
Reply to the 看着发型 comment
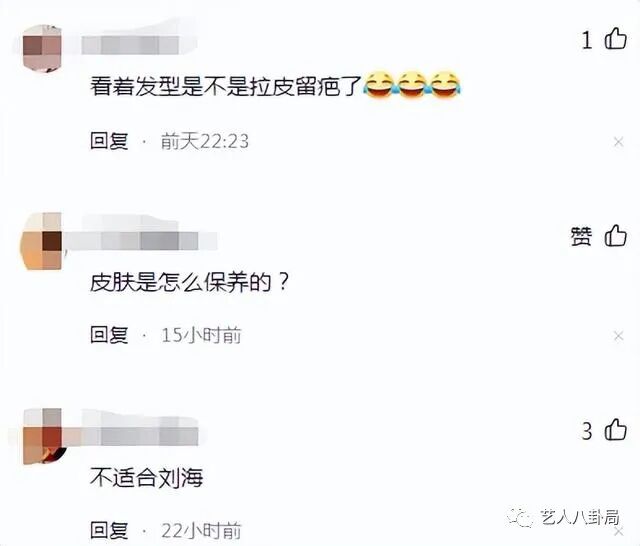coord(109,141)
